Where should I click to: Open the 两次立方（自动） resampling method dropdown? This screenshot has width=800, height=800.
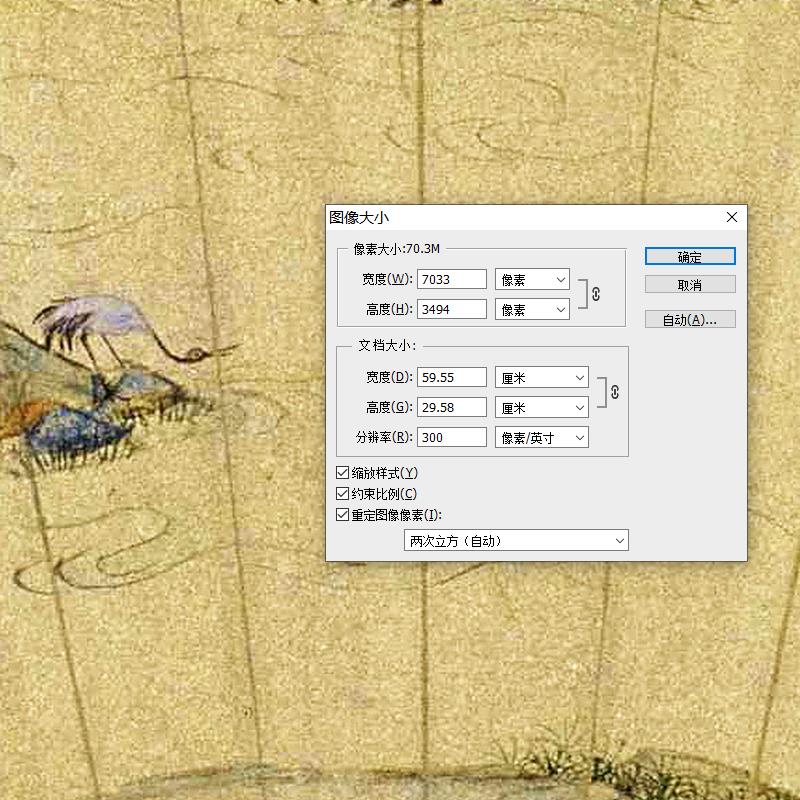point(516,540)
